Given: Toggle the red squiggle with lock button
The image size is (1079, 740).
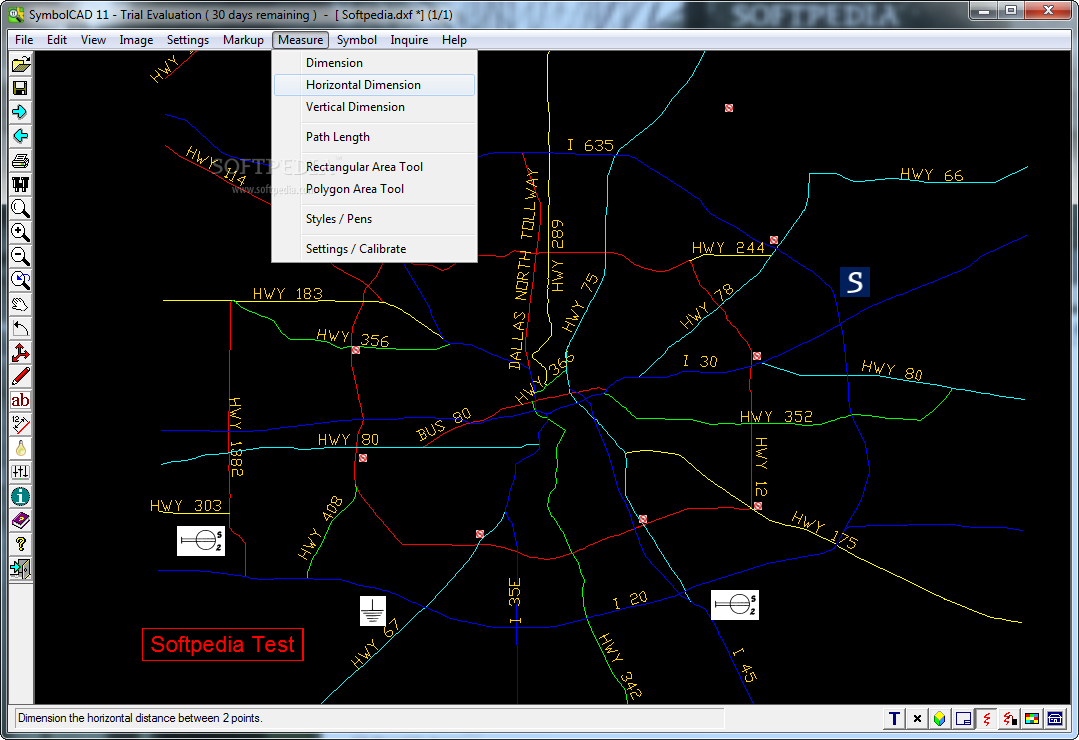Looking at the screenshot, I should coord(1009,719).
